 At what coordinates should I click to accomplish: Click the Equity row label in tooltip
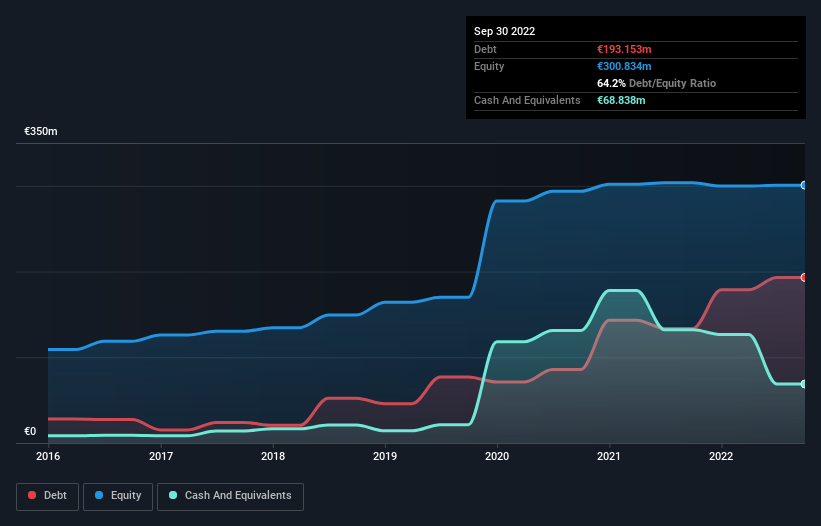(489, 66)
